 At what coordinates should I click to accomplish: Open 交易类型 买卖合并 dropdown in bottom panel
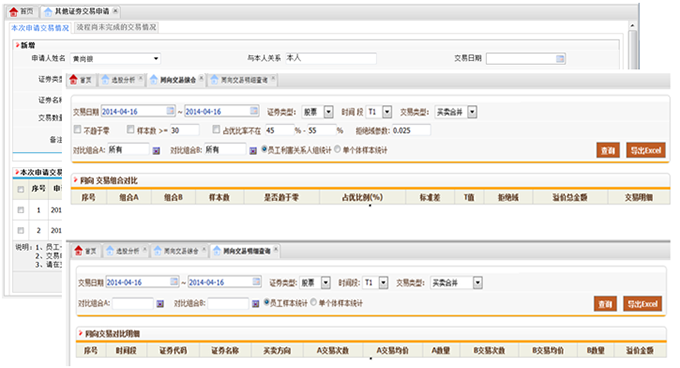(477, 283)
